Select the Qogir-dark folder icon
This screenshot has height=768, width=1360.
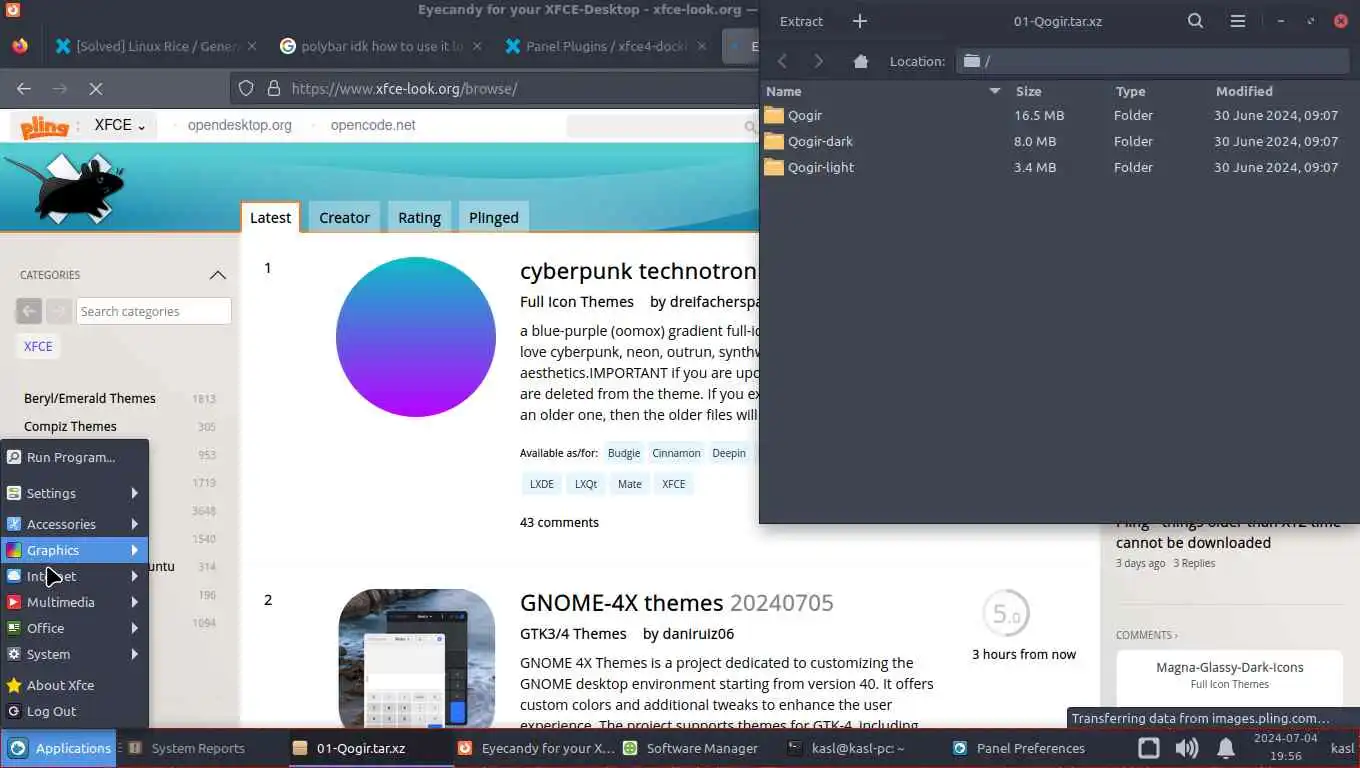point(774,141)
